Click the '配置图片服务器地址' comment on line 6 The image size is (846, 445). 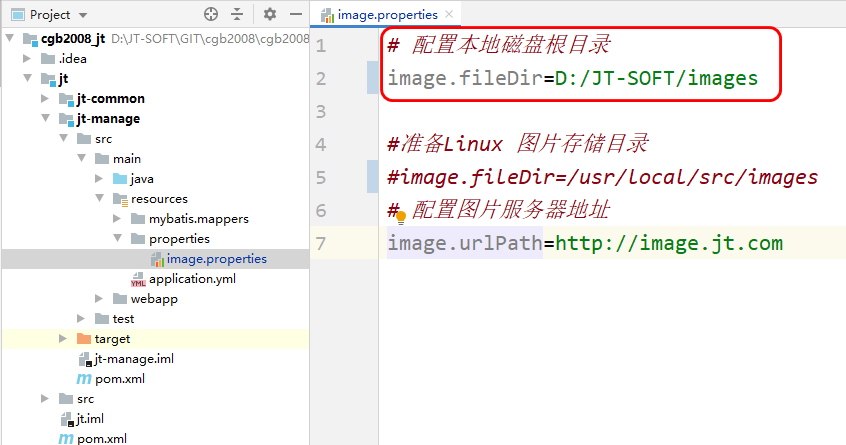pyautogui.click(x=511, y=210)
